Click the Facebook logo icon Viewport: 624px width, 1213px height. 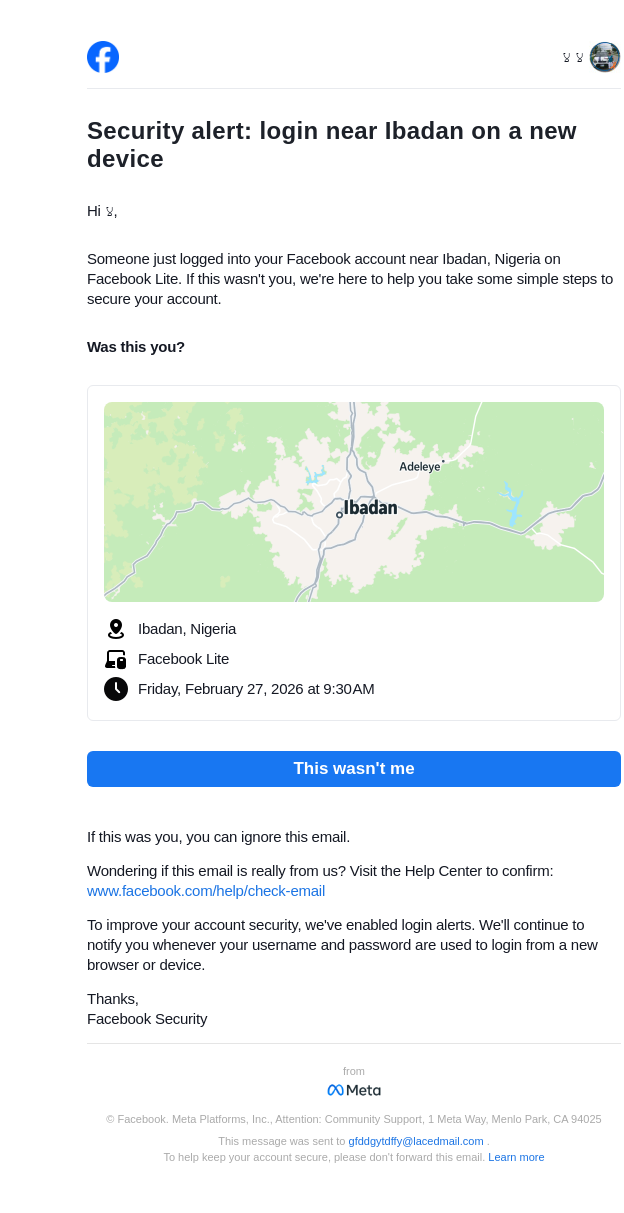103,57
